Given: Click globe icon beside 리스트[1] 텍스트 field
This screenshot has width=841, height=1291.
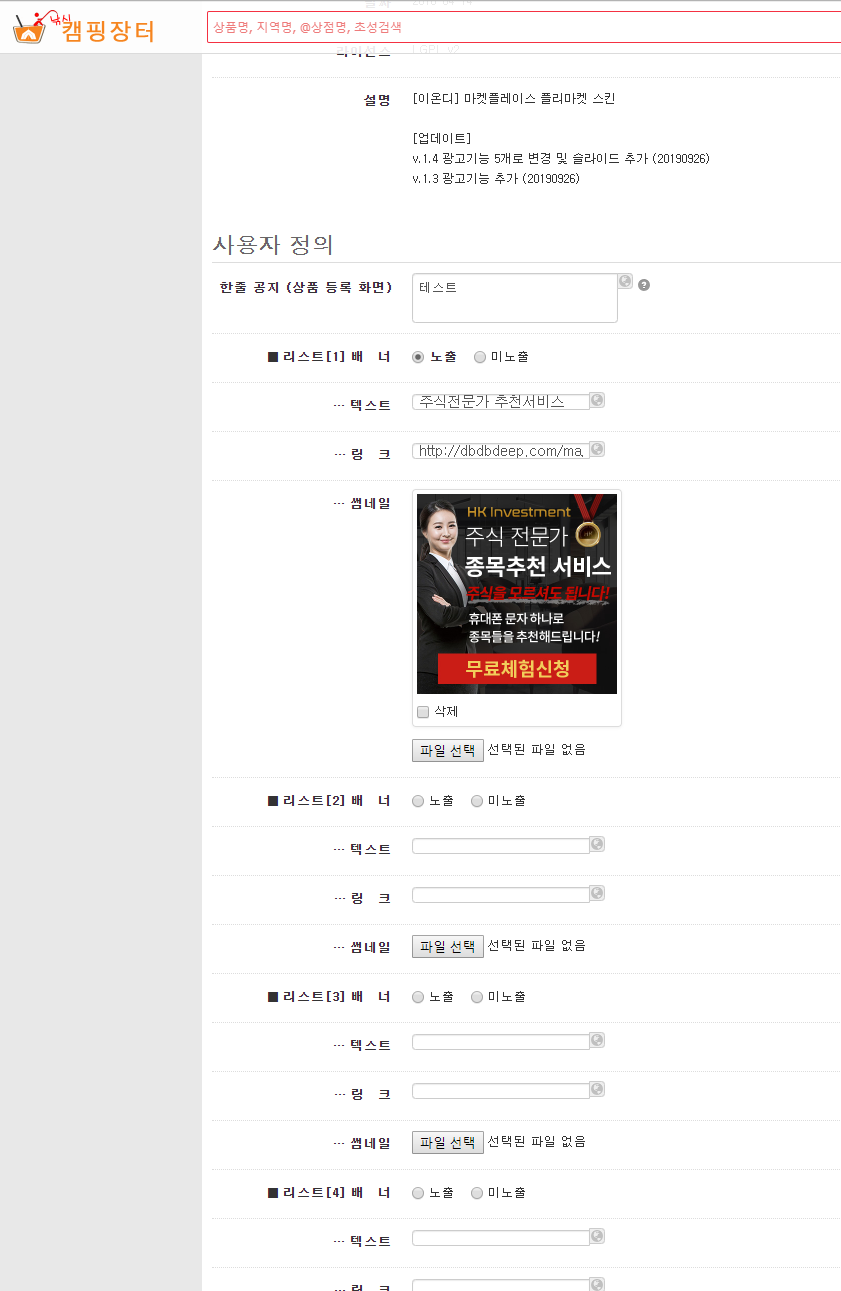Looking at the screenshot, I should pyautogui.click(x=597, y=400).
